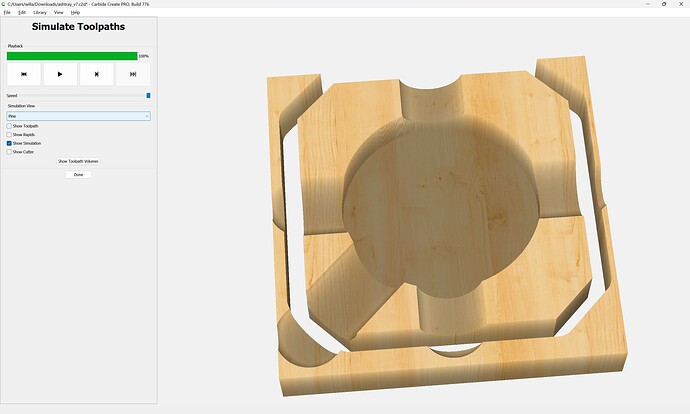Click the Done button
690x414 pixels.
click(x=78, y=175)
